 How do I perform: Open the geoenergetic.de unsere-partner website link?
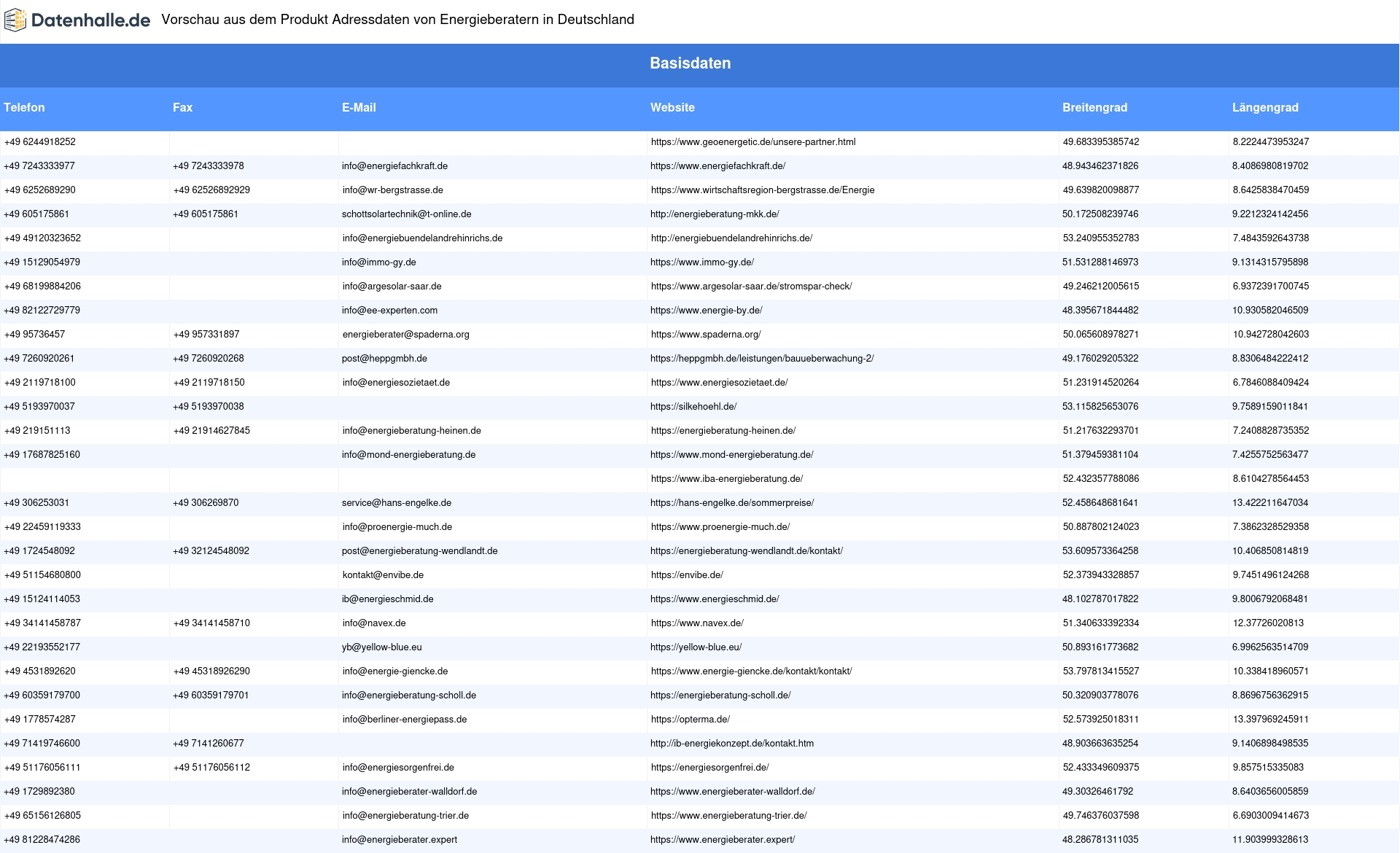pos(753,142)
